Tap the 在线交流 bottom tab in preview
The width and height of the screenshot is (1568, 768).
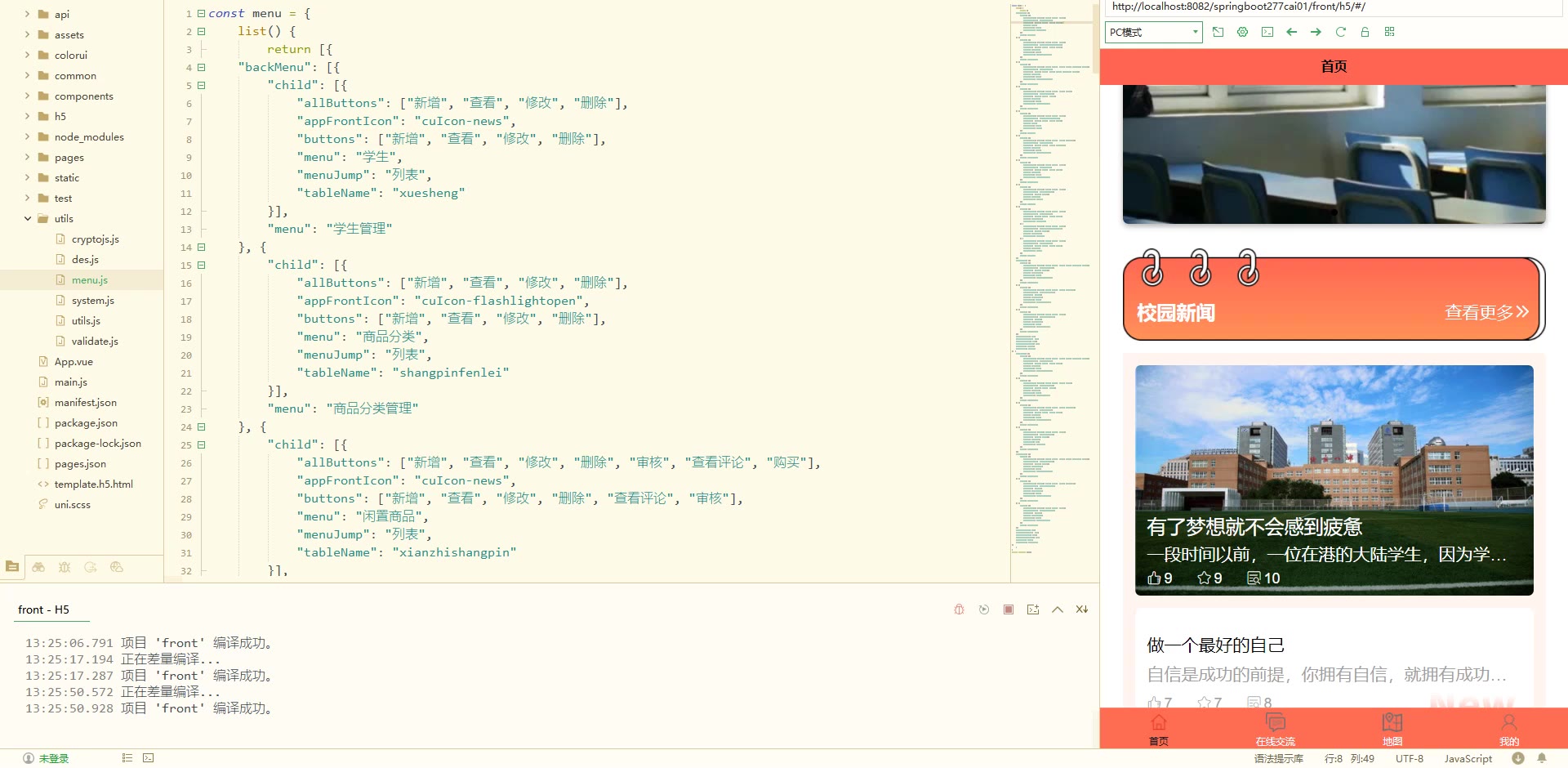[1275, 730]
